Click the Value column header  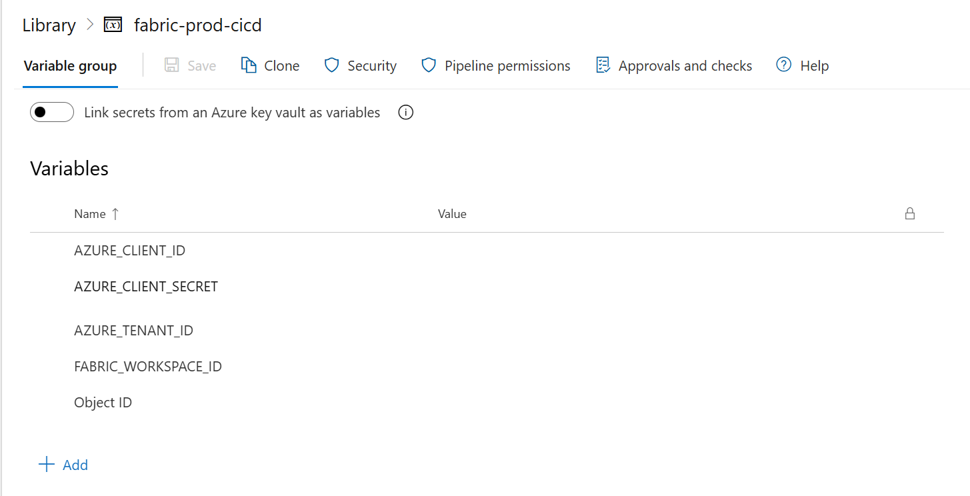point(452,214)
